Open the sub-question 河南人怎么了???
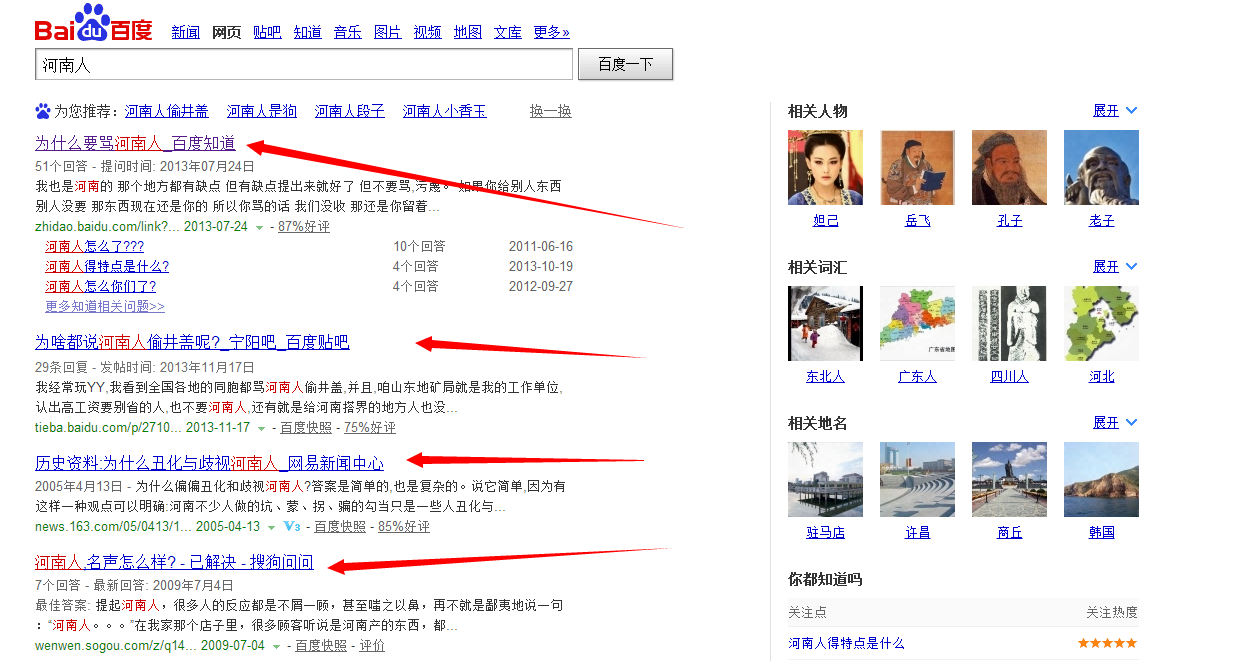Viewport: 1257px width, 661px height. [95, 247]
